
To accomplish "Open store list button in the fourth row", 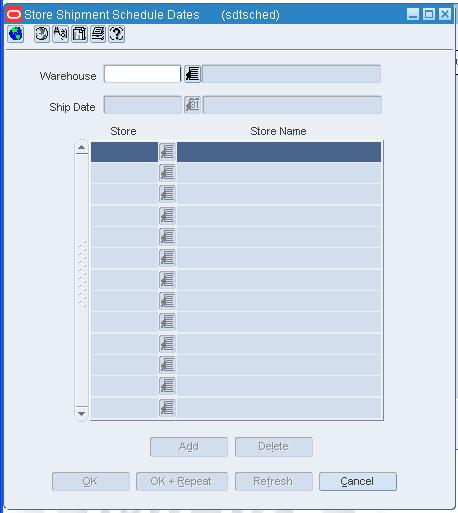I will (x=167, y=216).
